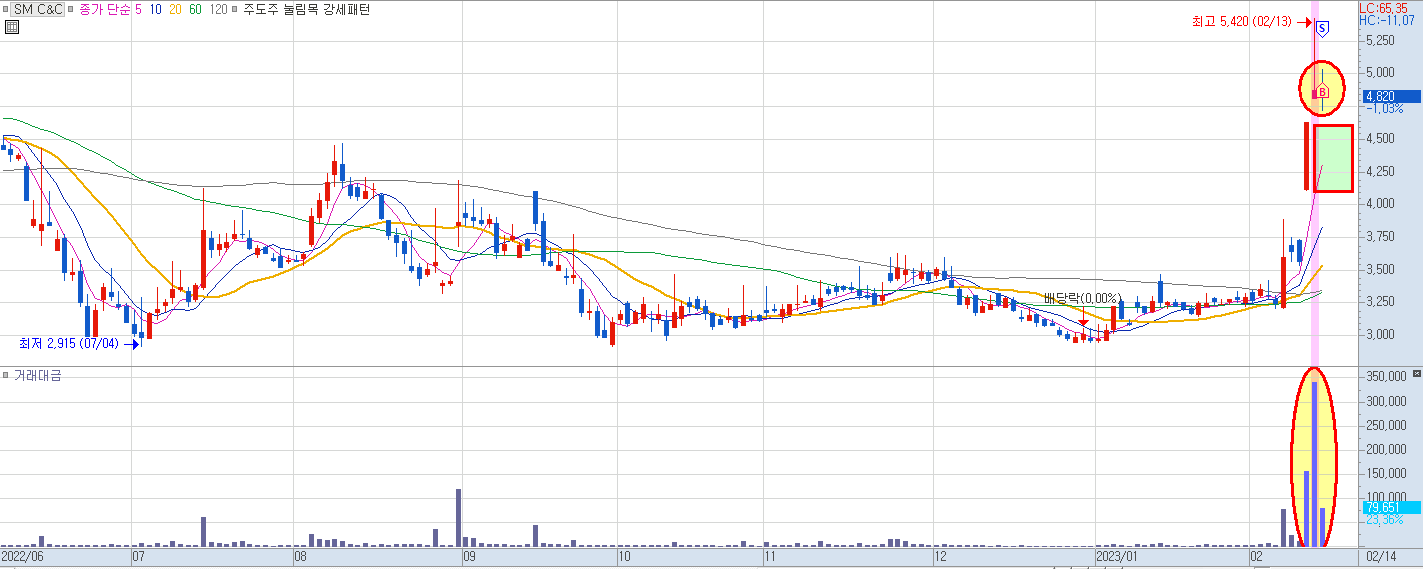Viewport: 1423px width, 569px height.
Task: Click the volume value tag 79,651
Action: coord(1391,508)
